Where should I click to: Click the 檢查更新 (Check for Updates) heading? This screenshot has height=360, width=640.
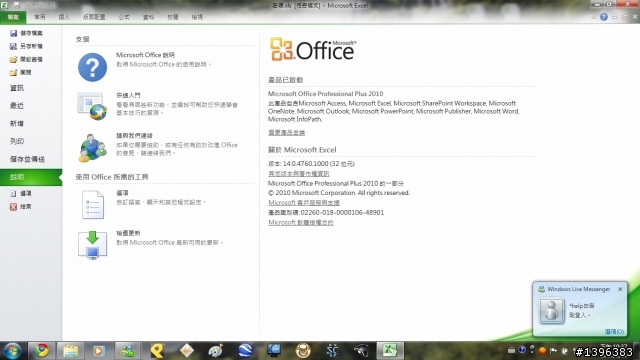pos(128,233)
